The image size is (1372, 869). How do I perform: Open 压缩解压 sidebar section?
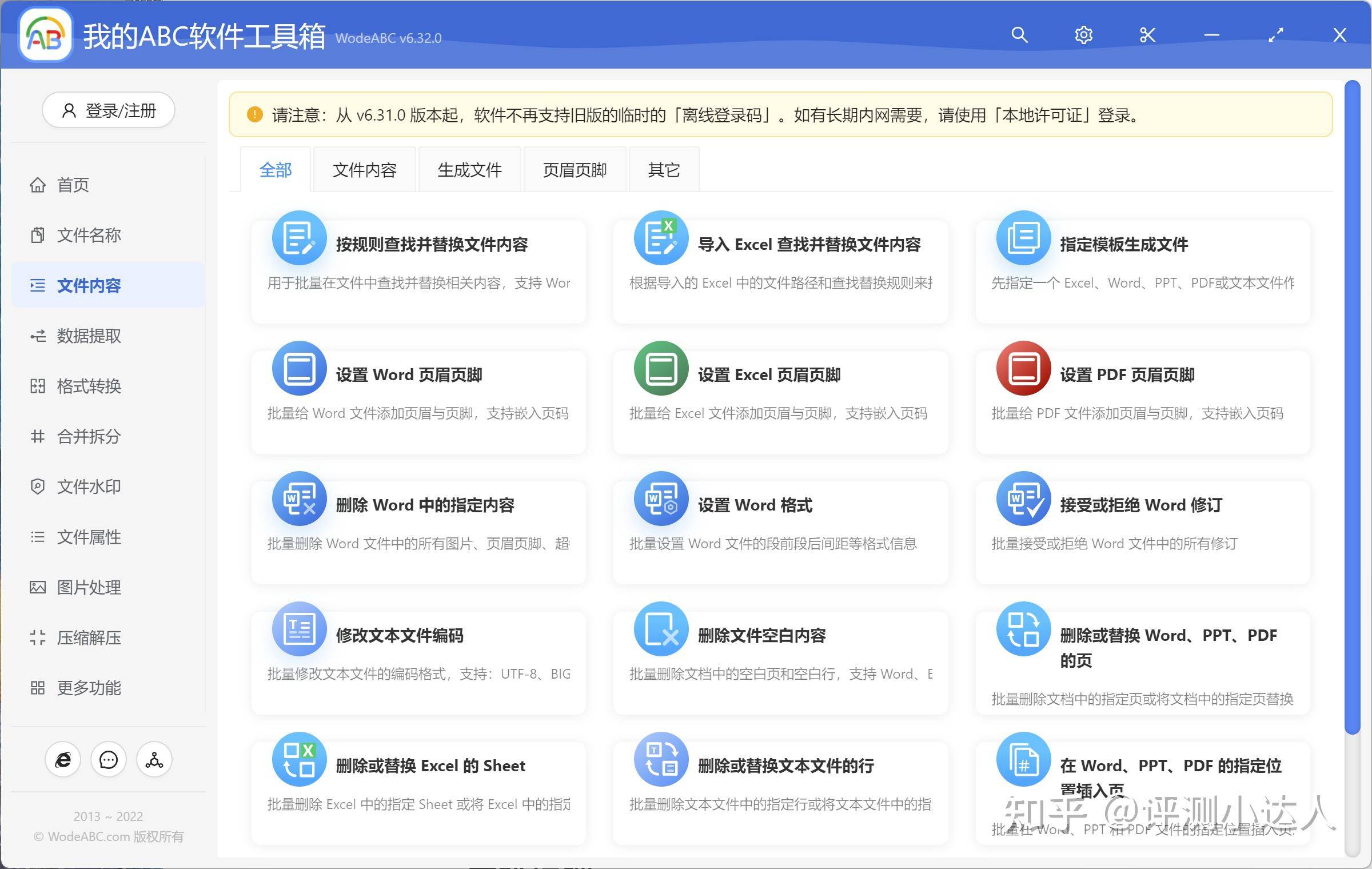[x=109, y=637]
